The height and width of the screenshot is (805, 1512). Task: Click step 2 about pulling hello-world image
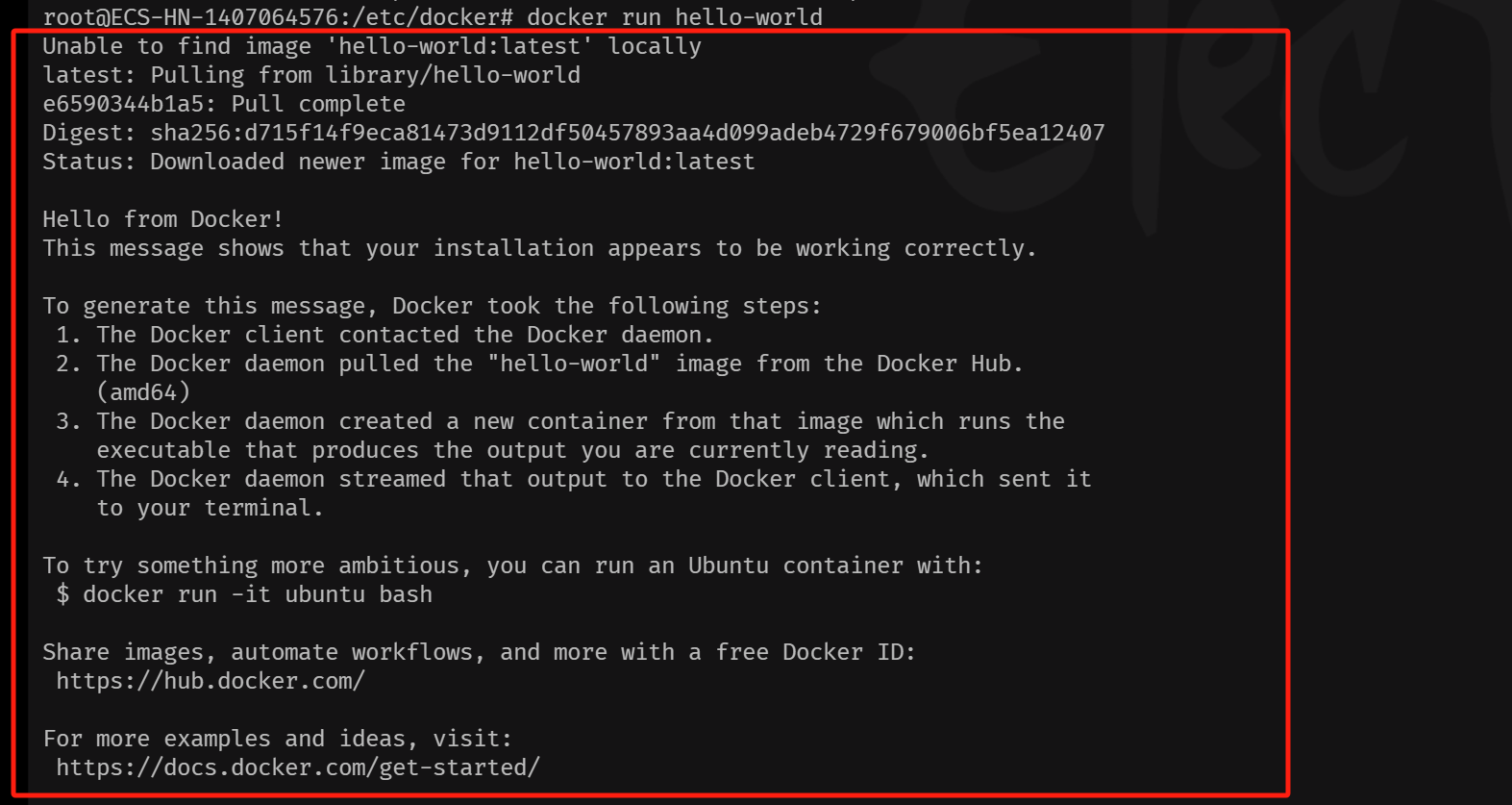[x=539, y=364]
